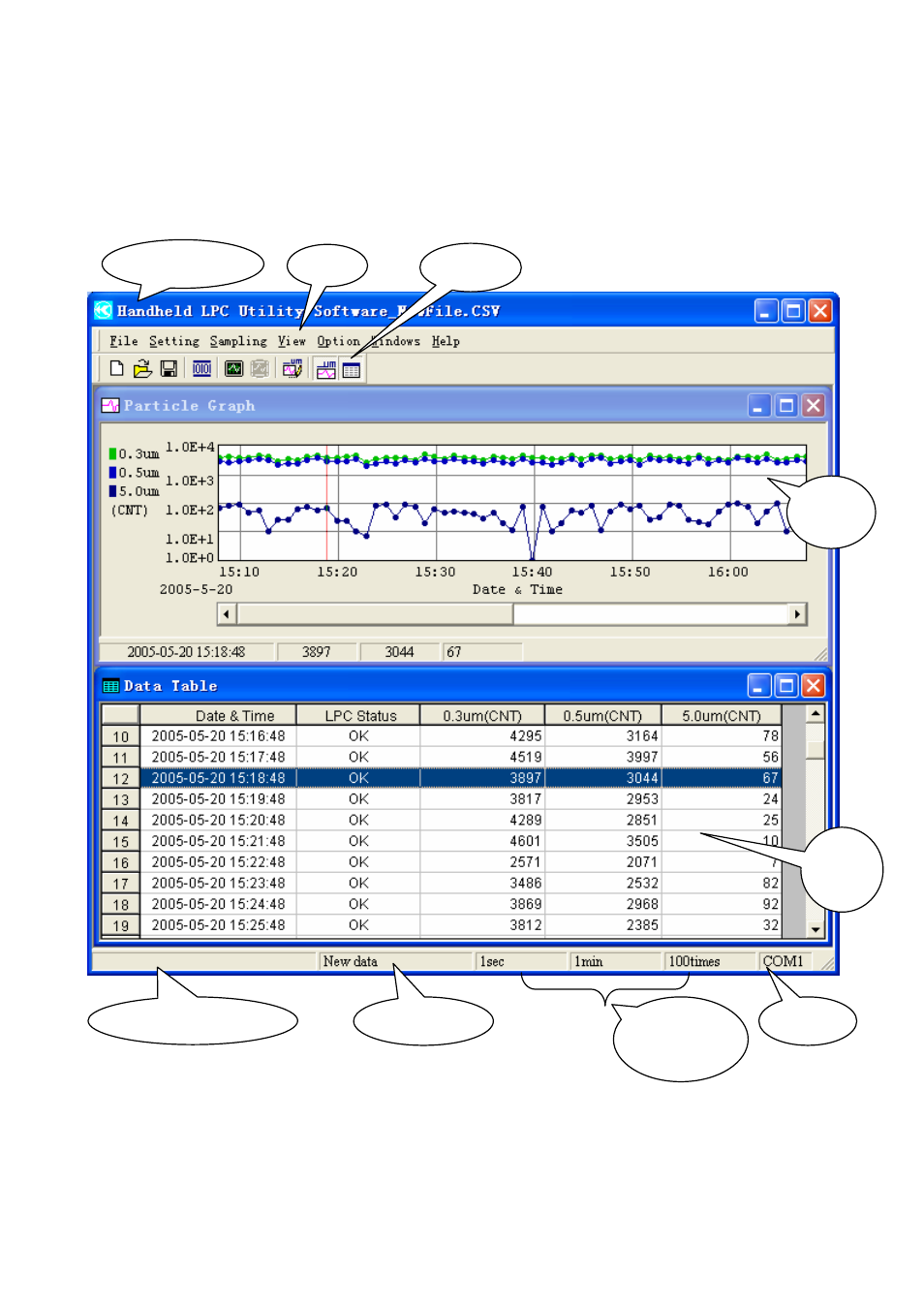Click the Date & Time column header
The width and height of the screenshot is (924, 1308).
tap(218, 715)
